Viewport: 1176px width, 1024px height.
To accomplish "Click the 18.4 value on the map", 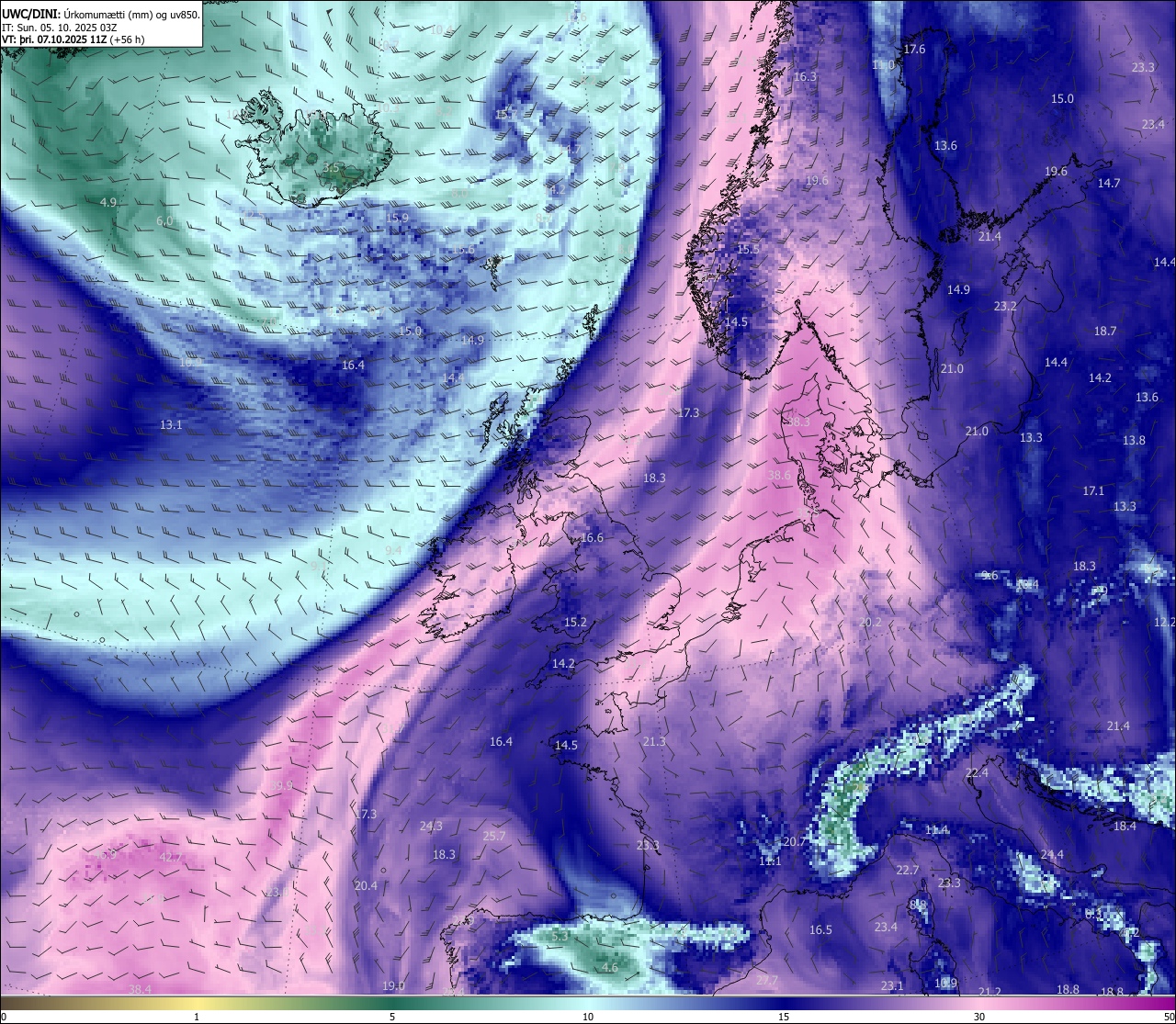I will 1125,827.
